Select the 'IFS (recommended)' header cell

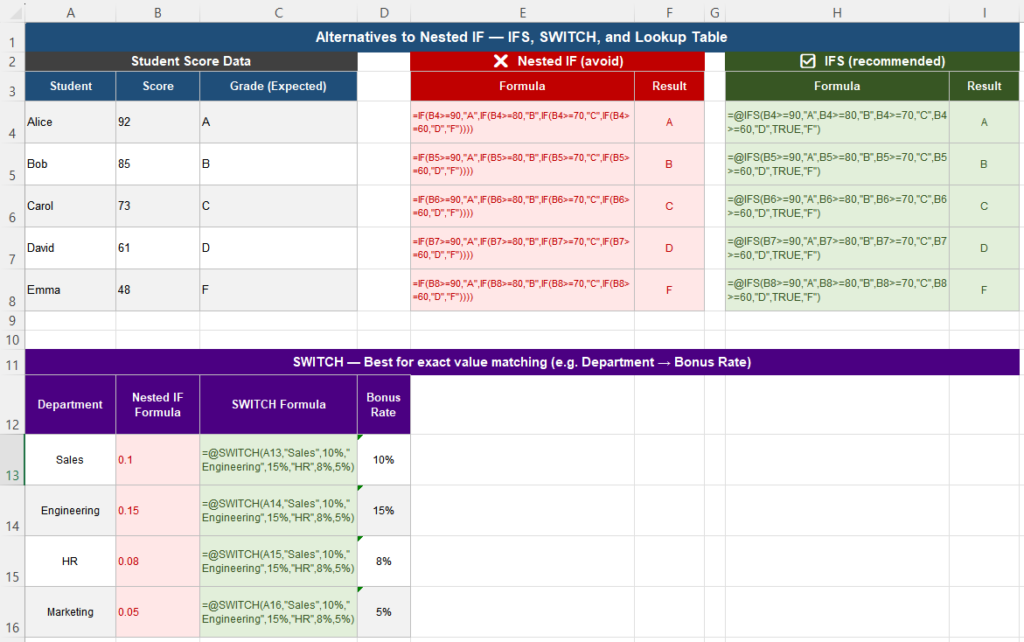872,61
